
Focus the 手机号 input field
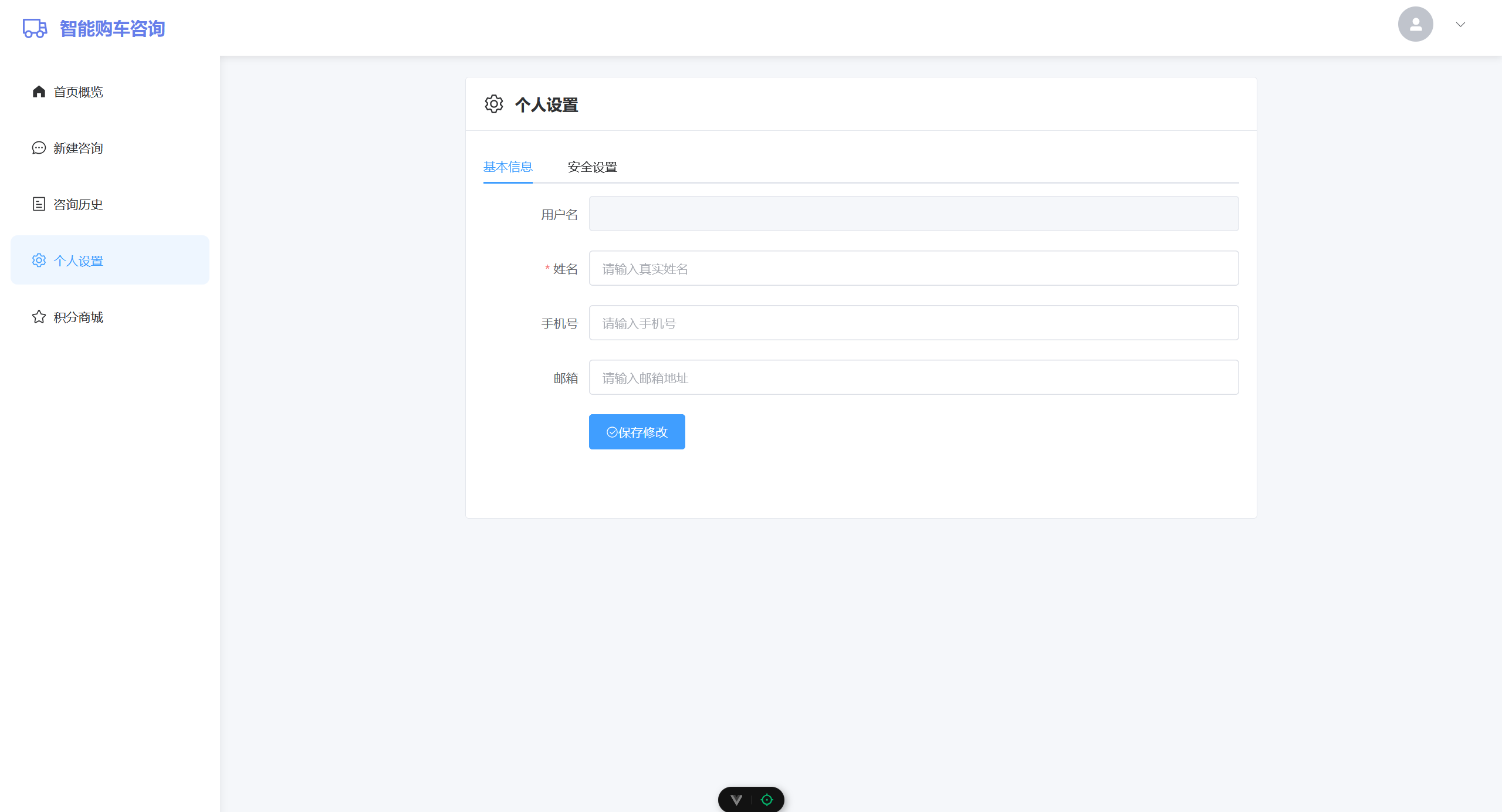pos(914,323)
